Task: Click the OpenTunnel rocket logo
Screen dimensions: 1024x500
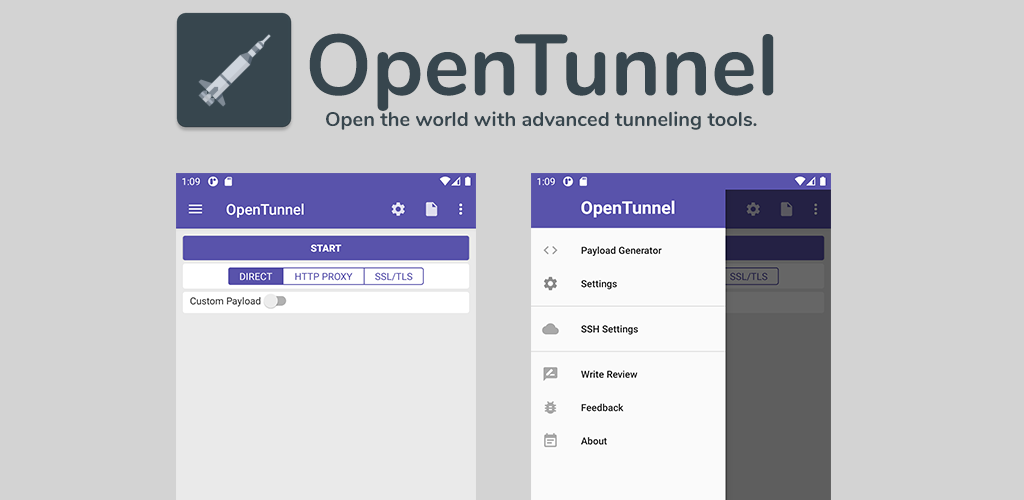Action: point(234,70)
